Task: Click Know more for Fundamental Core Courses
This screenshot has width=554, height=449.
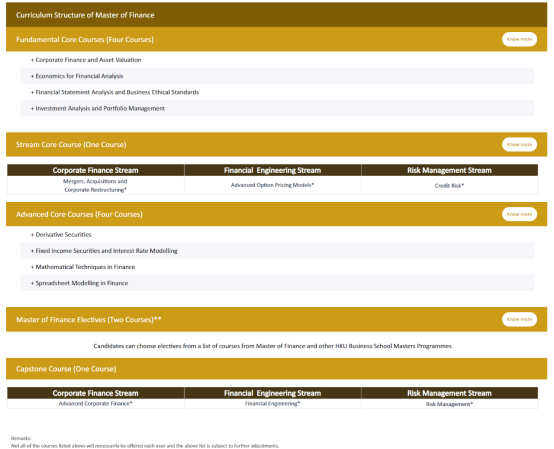Action: [519, 39]
